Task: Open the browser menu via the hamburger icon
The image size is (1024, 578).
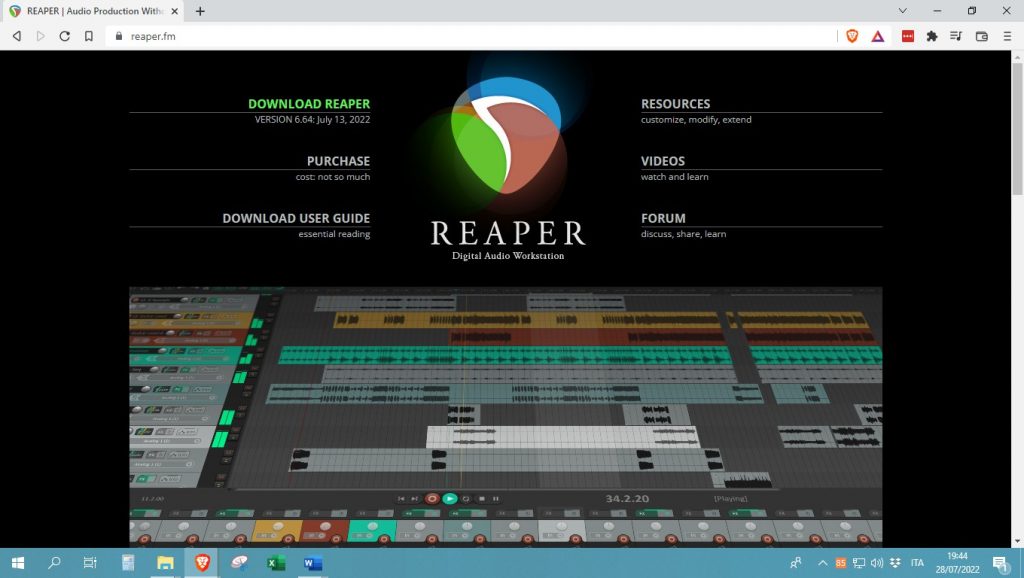Action: (x=1008, y=35)
